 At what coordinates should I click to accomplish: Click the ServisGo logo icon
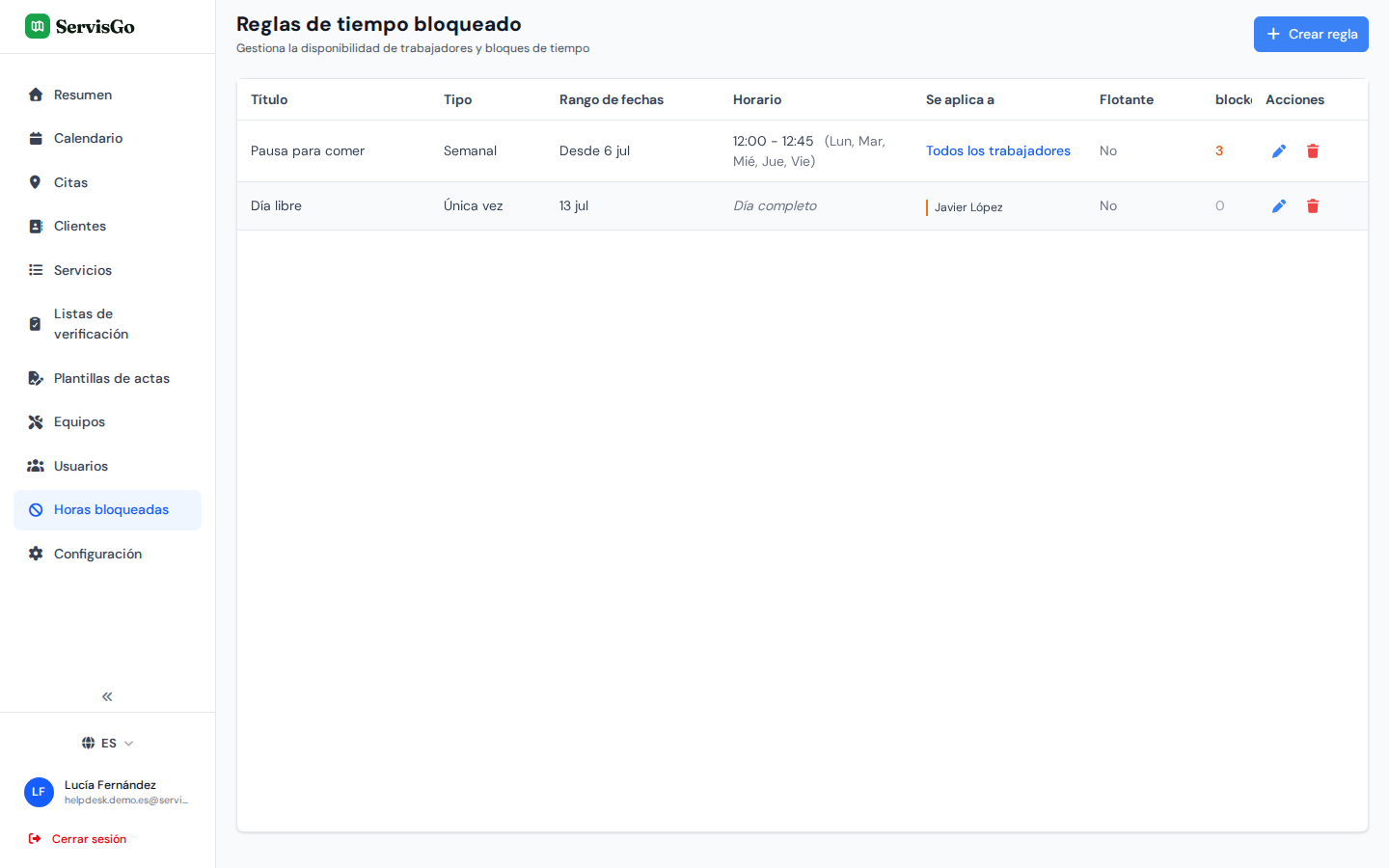coord(38,26)
